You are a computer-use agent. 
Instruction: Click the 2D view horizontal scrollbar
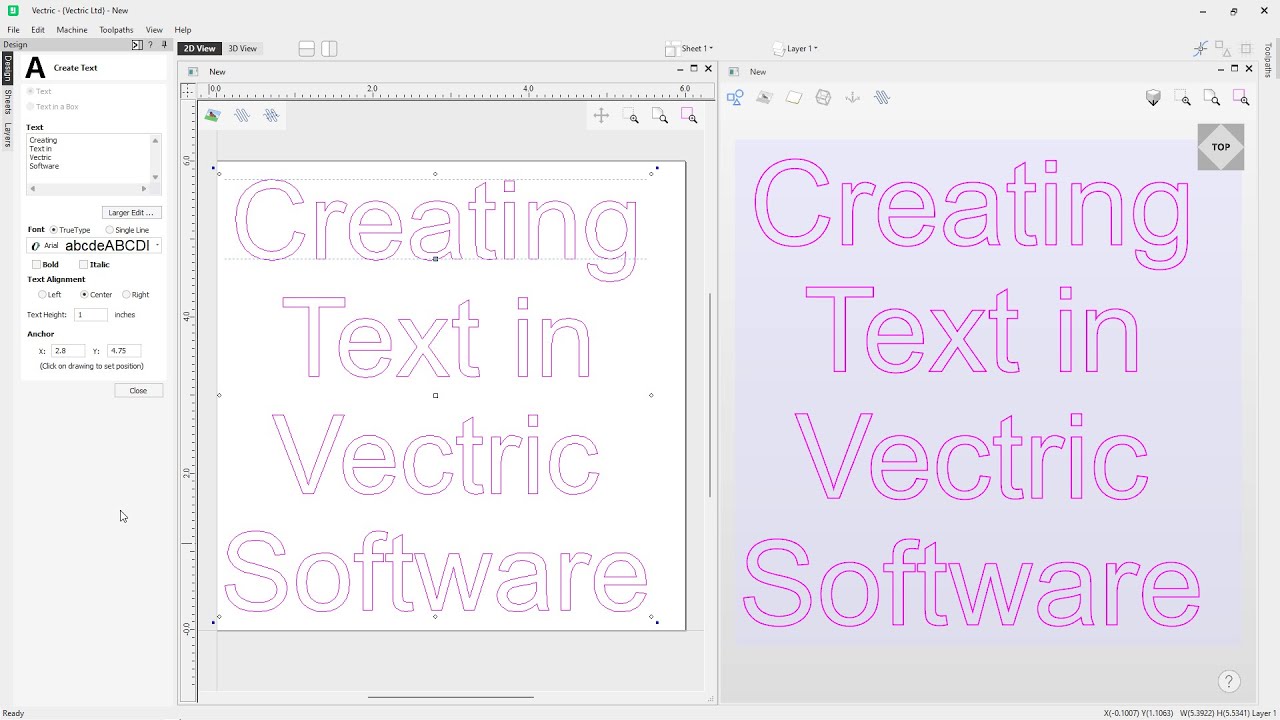pyautogui.click(x=450, y=698)
